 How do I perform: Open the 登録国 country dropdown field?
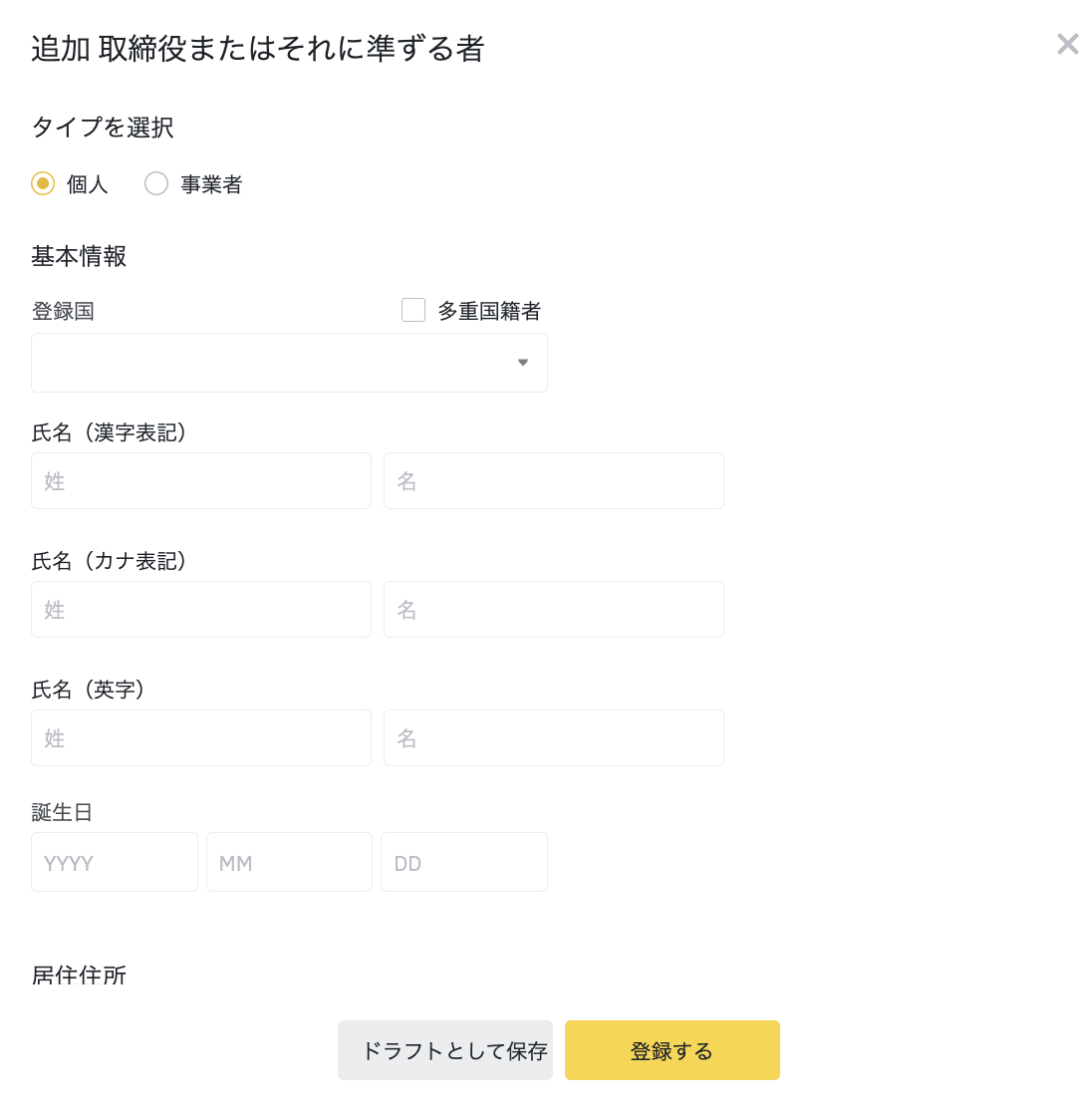[x=289, y=363]
